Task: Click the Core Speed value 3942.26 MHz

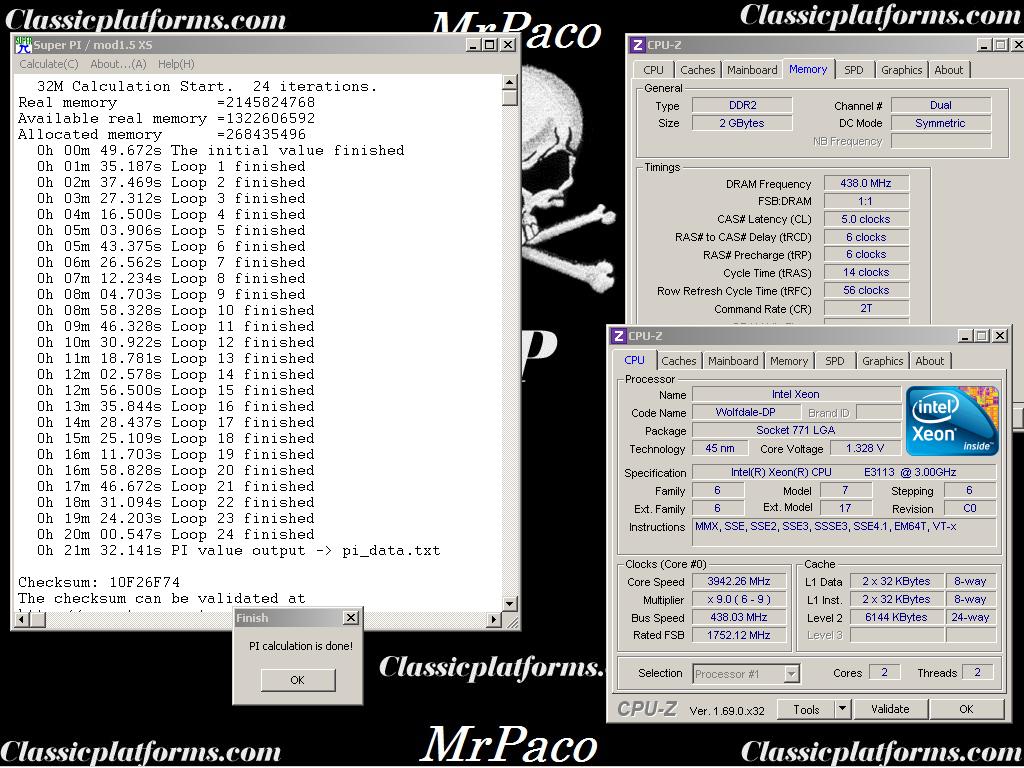Action: (739, 581)
